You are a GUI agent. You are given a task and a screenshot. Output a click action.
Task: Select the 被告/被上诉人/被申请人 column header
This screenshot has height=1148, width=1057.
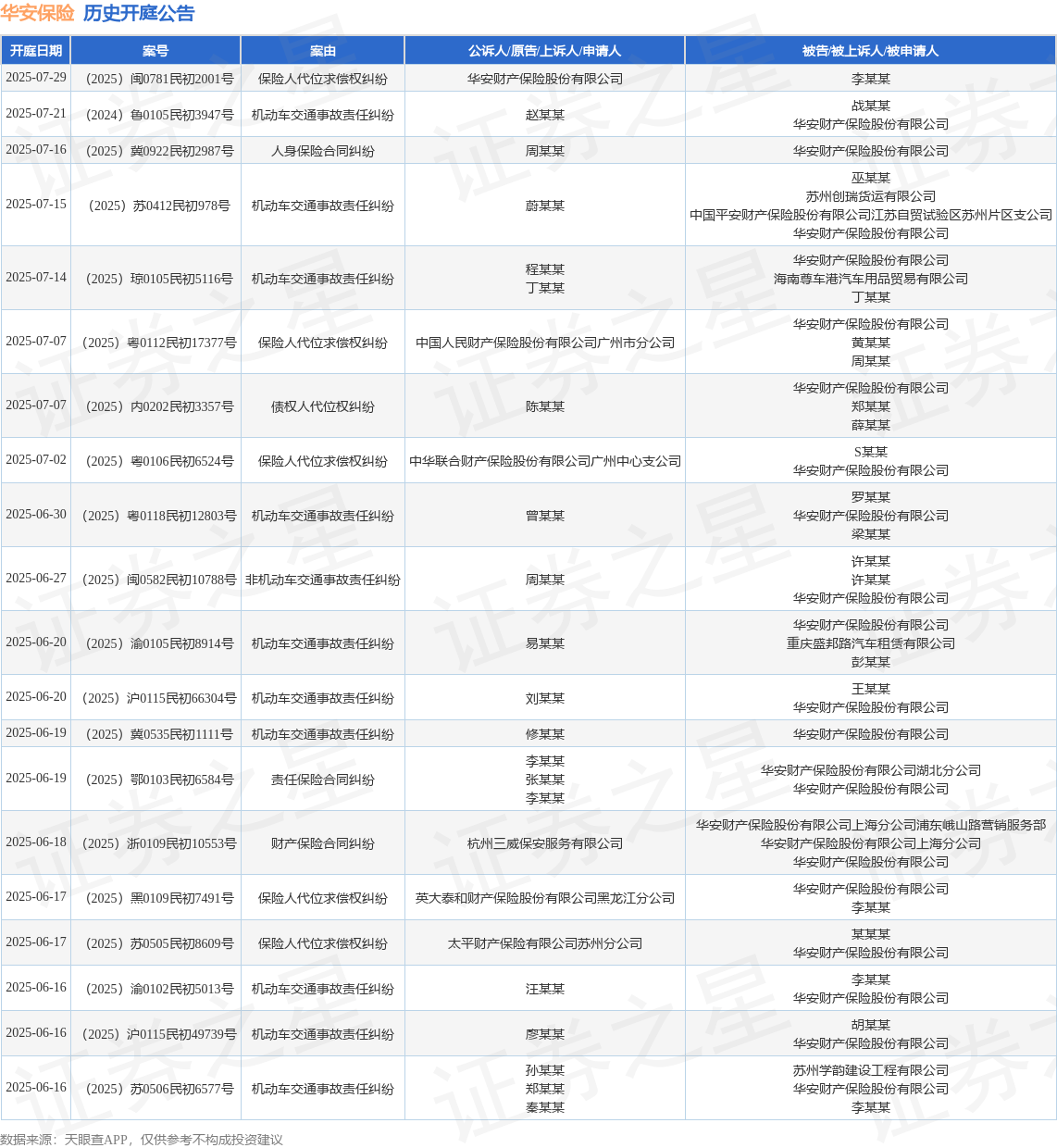pos(871,51)
